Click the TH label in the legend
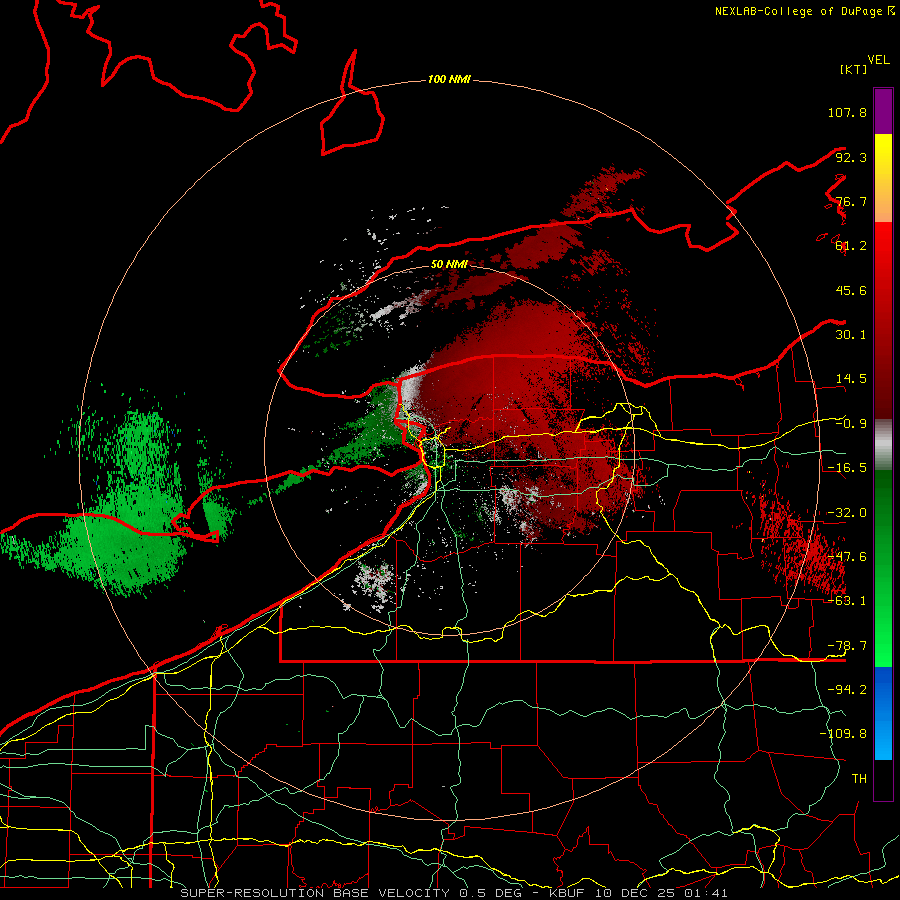 click(859, 779)
